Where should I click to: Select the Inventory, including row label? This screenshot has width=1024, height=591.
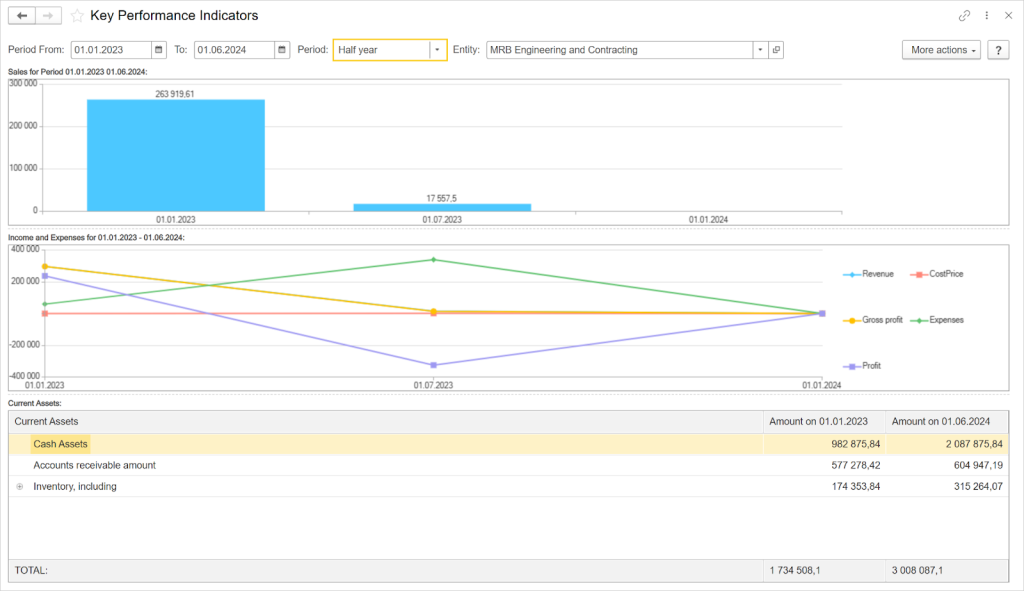coord(75,487)
